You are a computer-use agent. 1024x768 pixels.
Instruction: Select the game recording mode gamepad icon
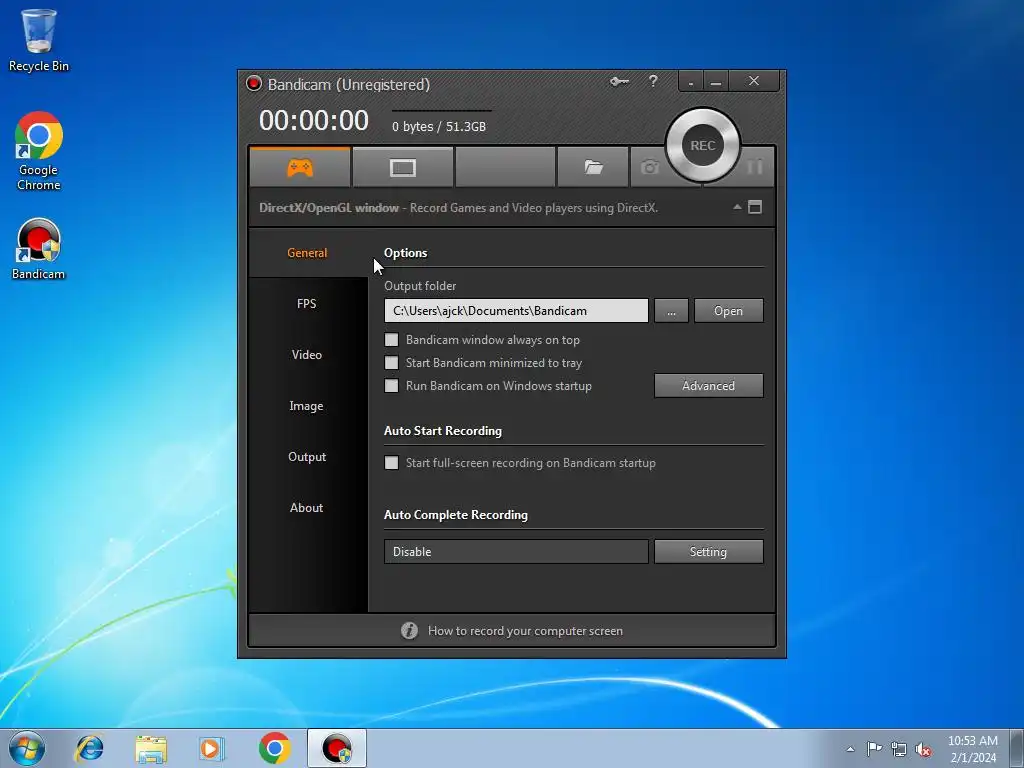pos(300,168)
